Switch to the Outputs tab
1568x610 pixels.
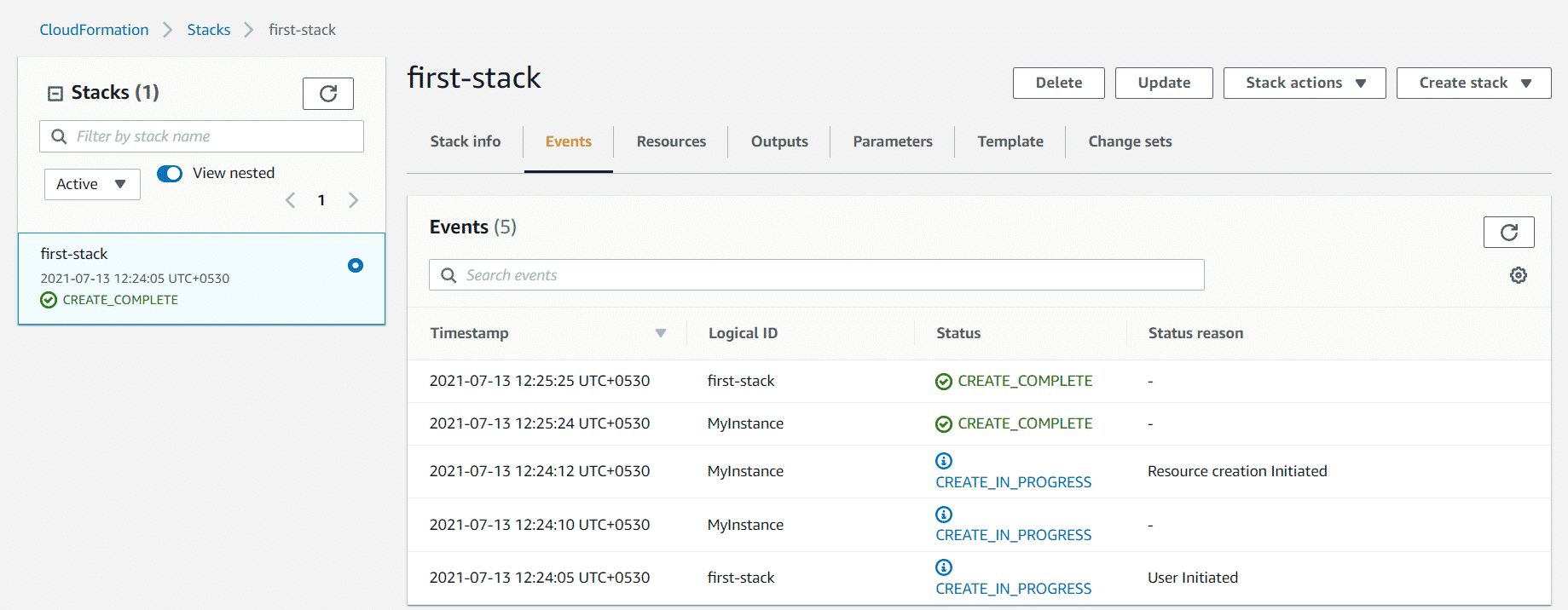click(779, 141)
